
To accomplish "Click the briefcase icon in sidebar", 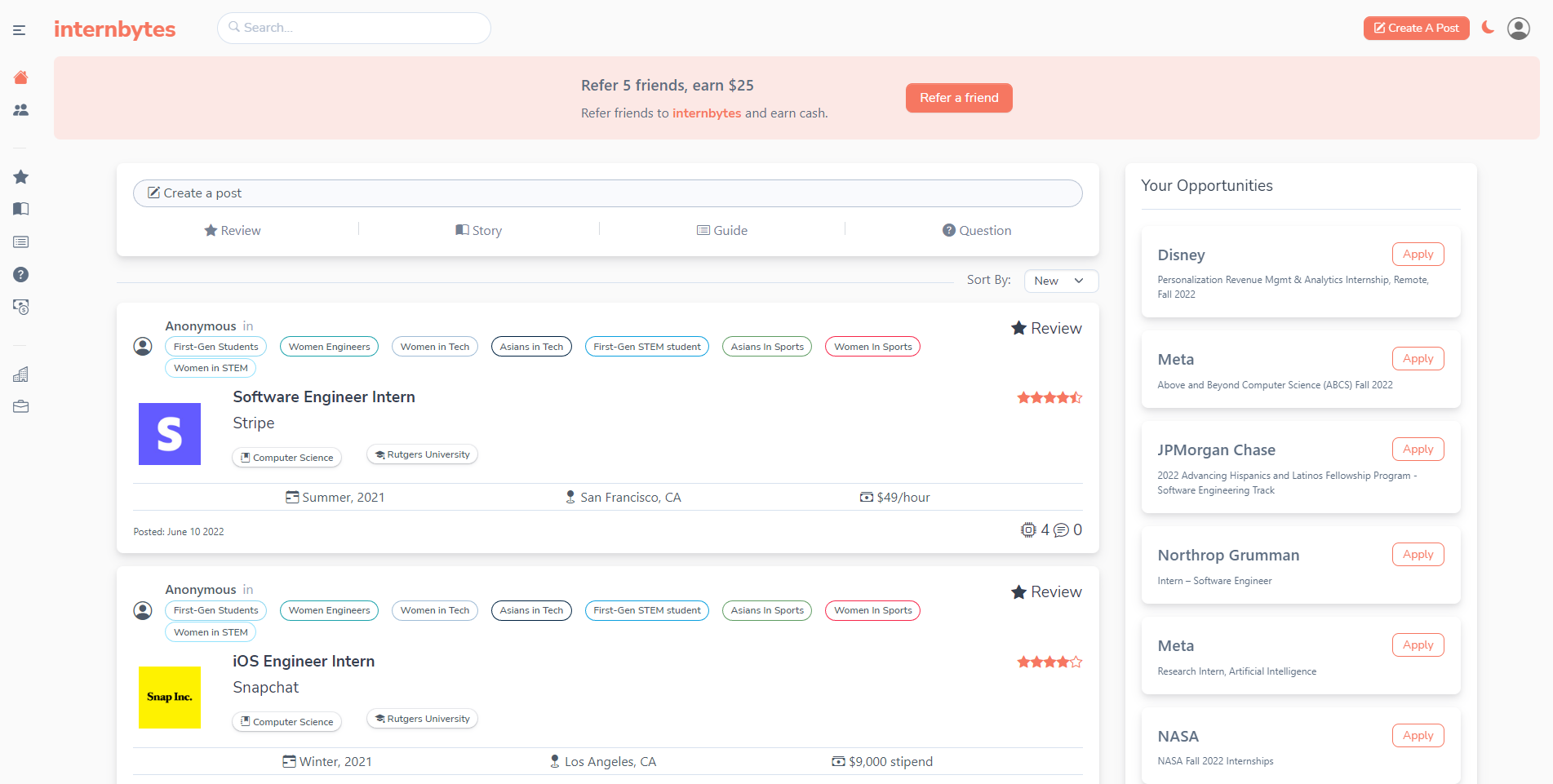I will 21,406.
